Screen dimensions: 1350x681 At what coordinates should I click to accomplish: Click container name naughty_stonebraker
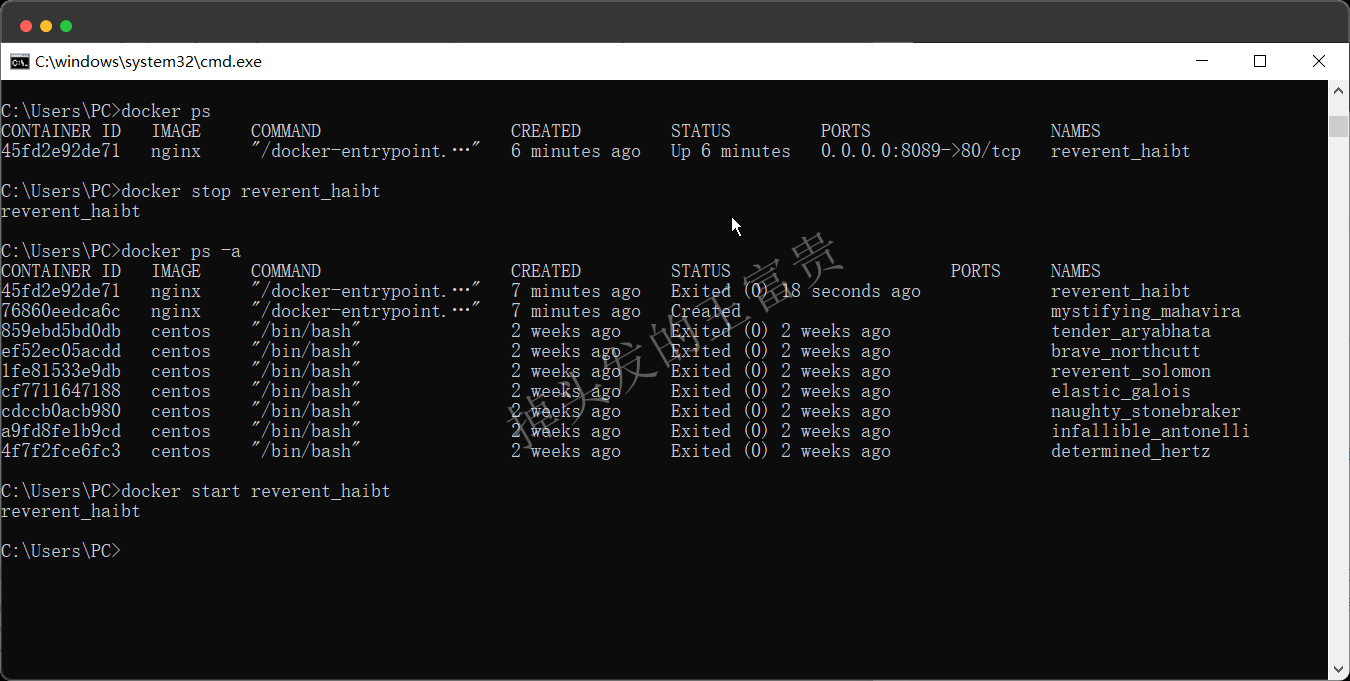1146,411
